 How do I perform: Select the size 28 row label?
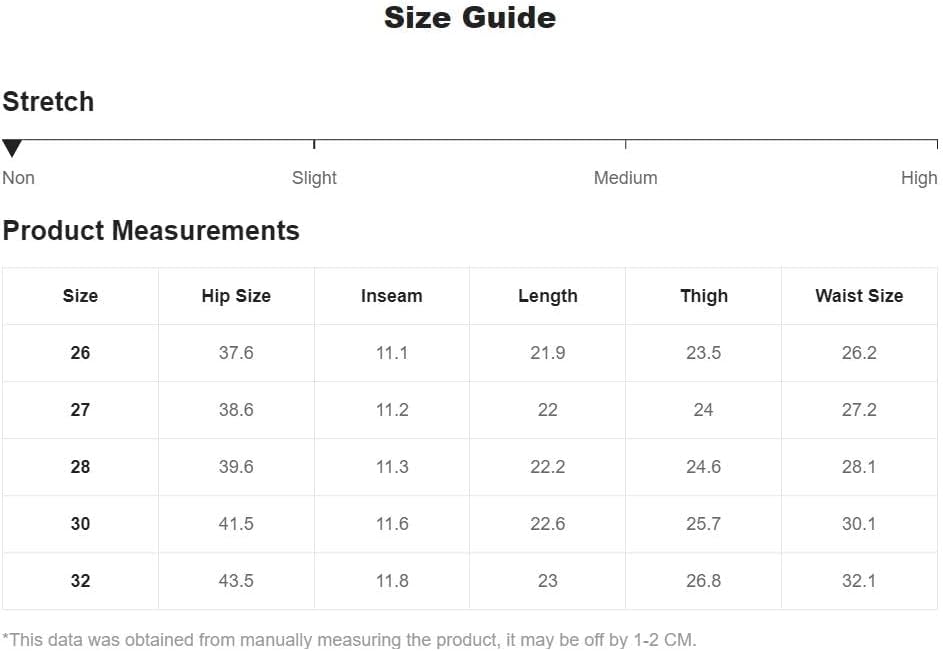(x=81, y=467)
